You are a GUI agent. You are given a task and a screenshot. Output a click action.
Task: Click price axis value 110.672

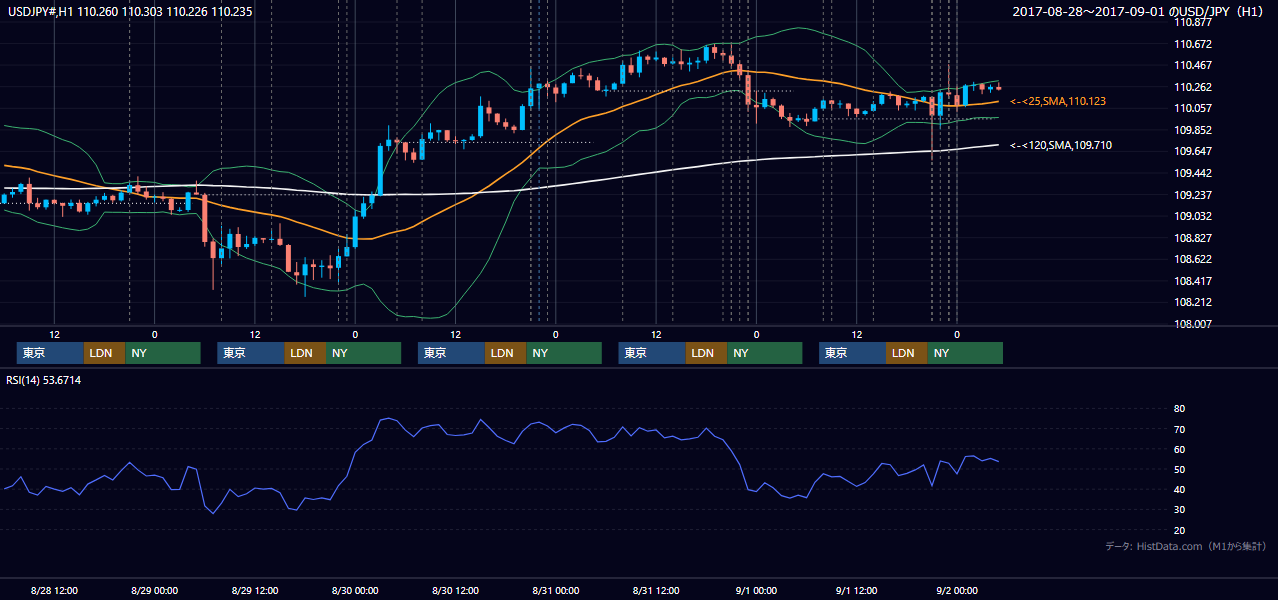[1194, 44]
